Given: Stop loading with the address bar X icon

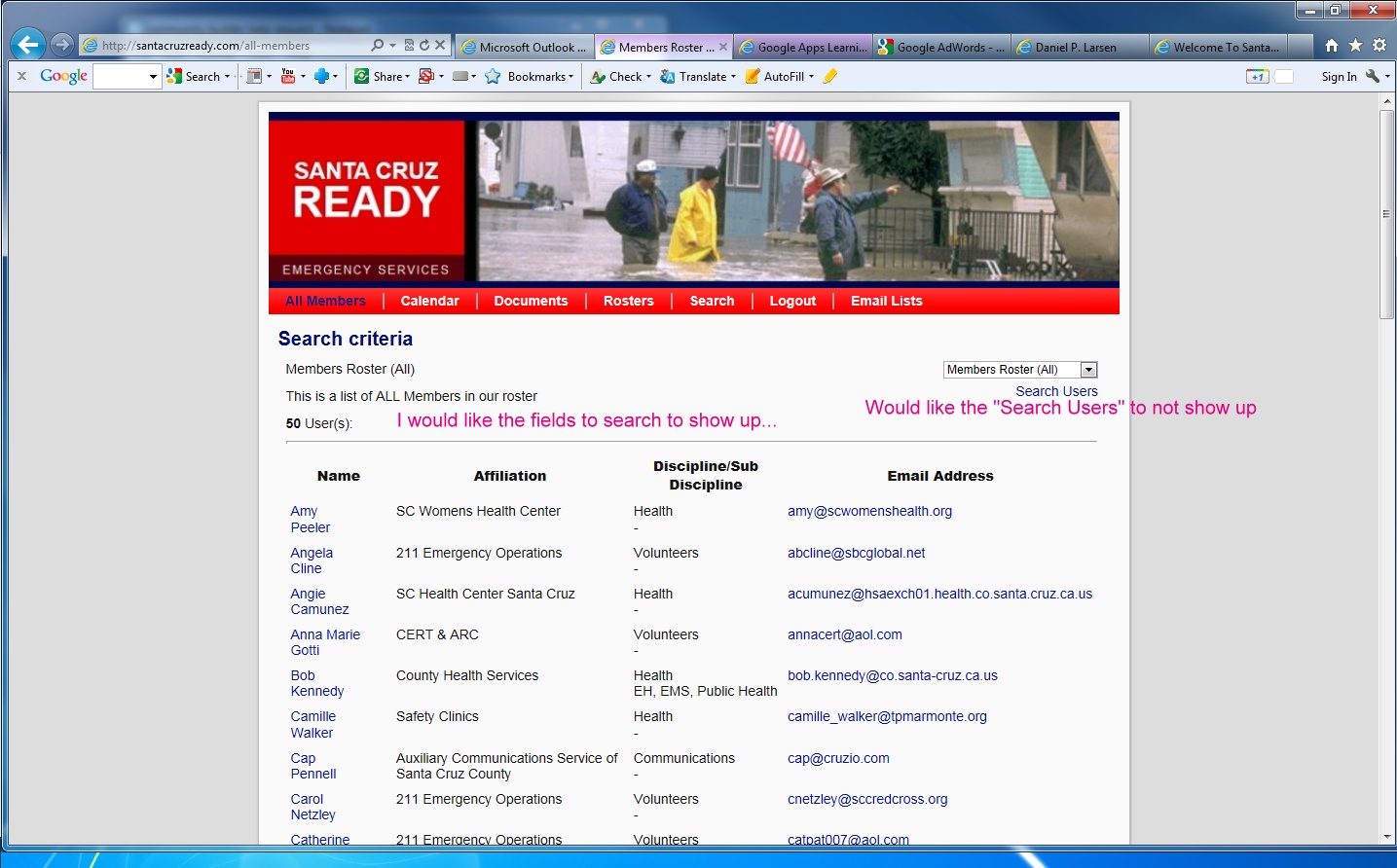Looking at the screenshot, I should coord(440,45).
